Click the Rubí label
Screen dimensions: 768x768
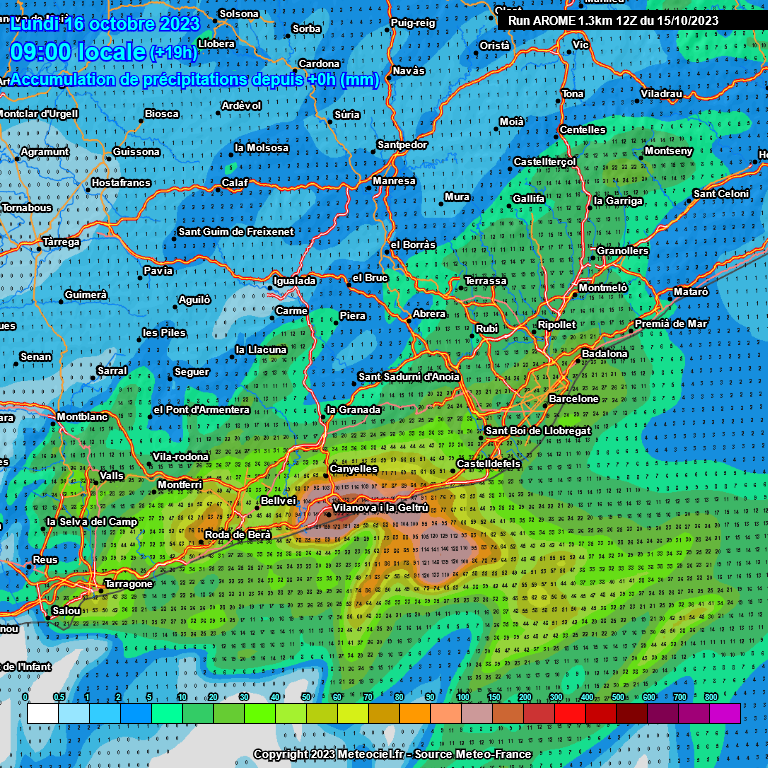click(x=487, y=329)
